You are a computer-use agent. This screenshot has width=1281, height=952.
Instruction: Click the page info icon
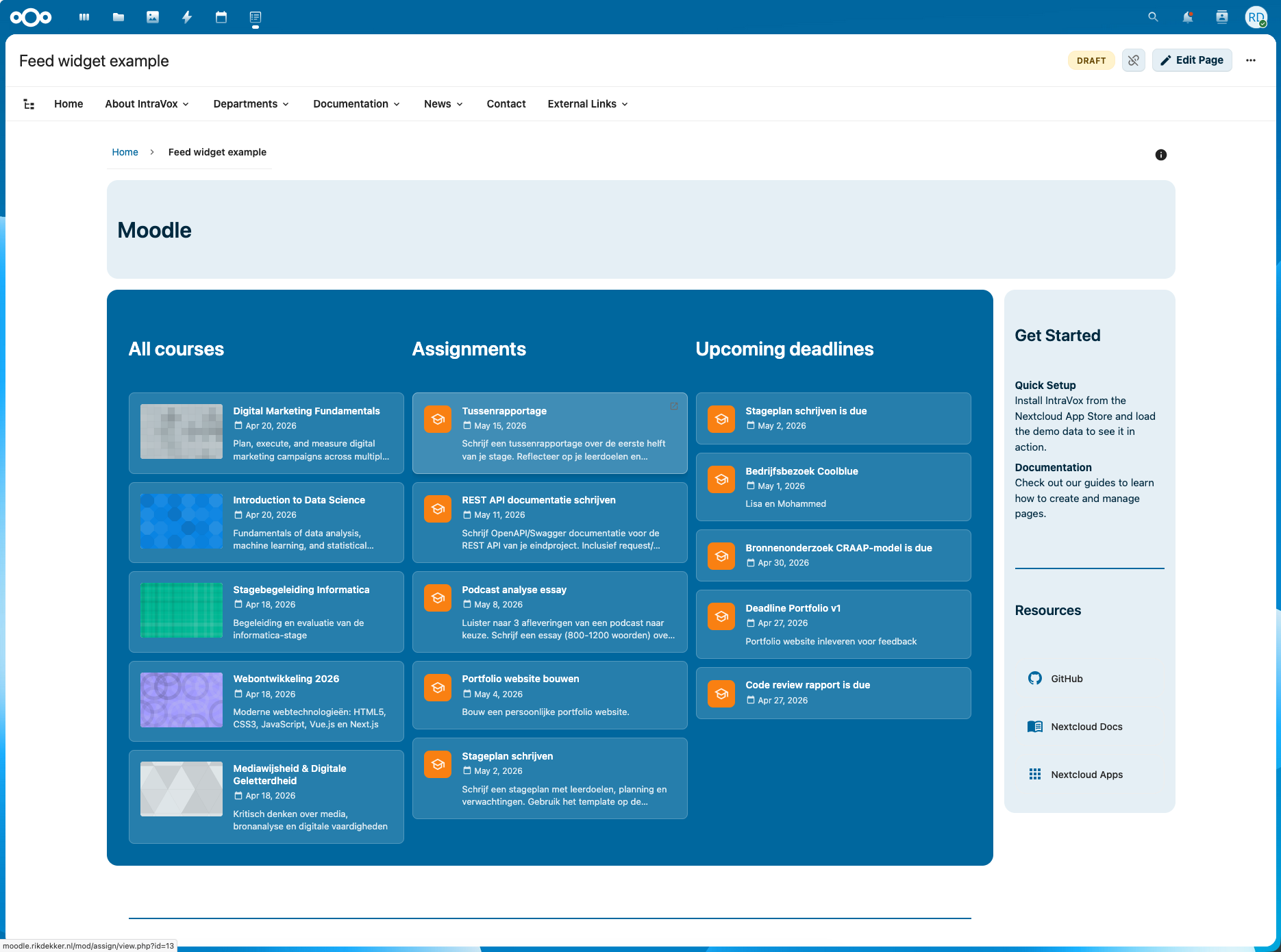pos(1161,155)
